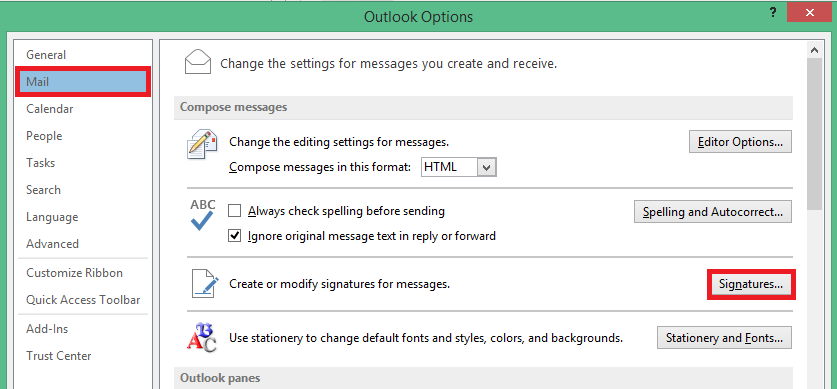Click the scrollbar up arrow
Image resolution: width=837 pixels, height=389 pixels.
(x=815, y=50)
